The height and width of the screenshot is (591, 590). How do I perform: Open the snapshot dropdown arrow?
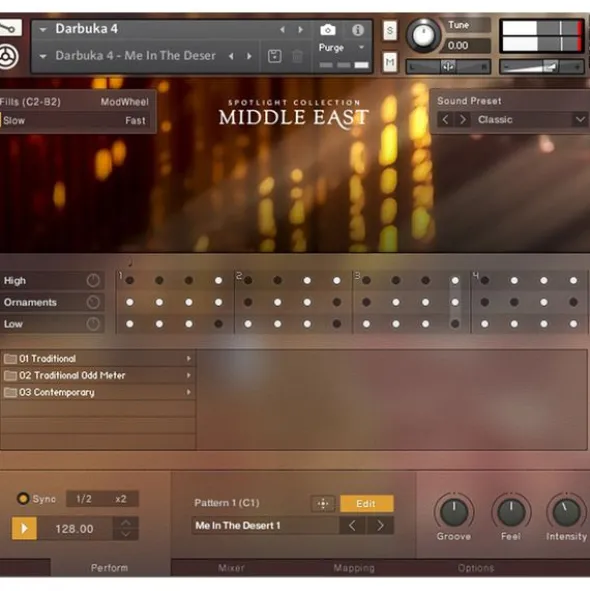point(43,57)
